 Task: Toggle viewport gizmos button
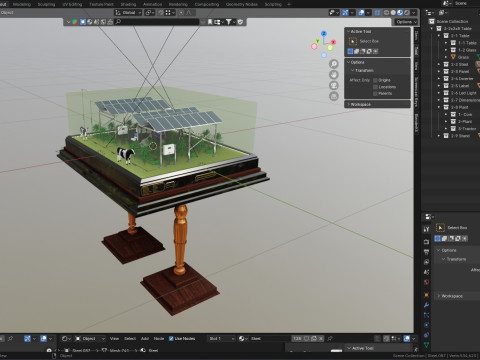pos(345,13)
